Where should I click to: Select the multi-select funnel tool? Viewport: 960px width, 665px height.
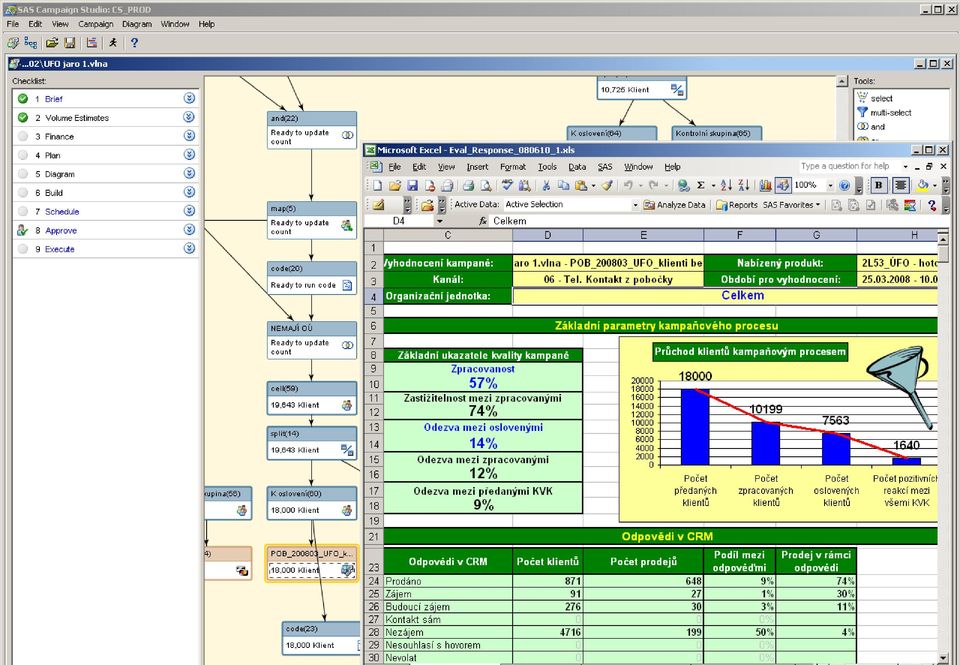[x=885, y=113]
